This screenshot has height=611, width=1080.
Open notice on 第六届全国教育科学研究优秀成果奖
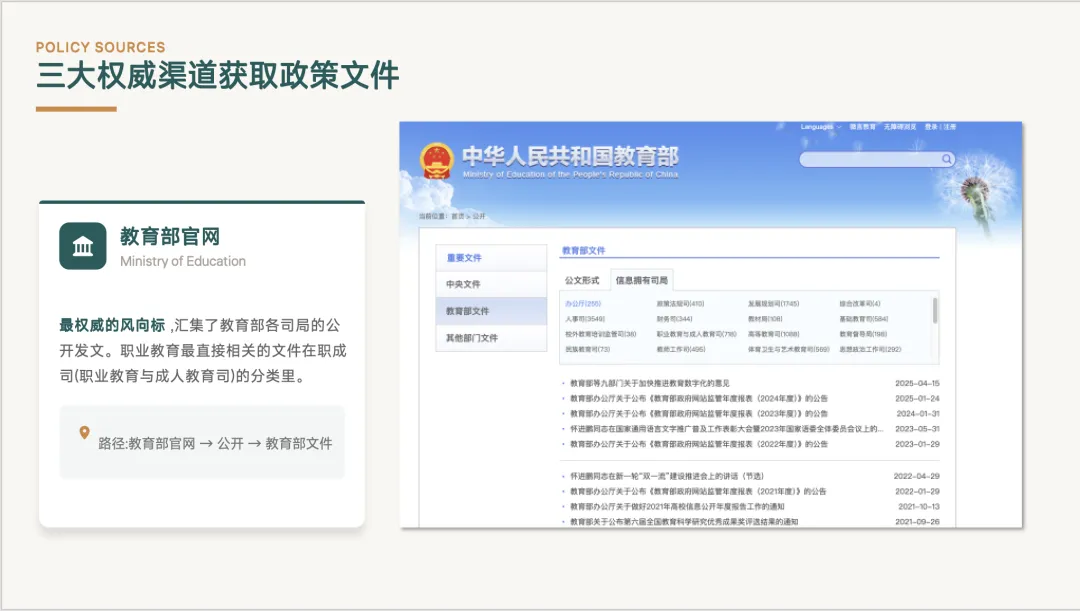click(x=683, y=521)
